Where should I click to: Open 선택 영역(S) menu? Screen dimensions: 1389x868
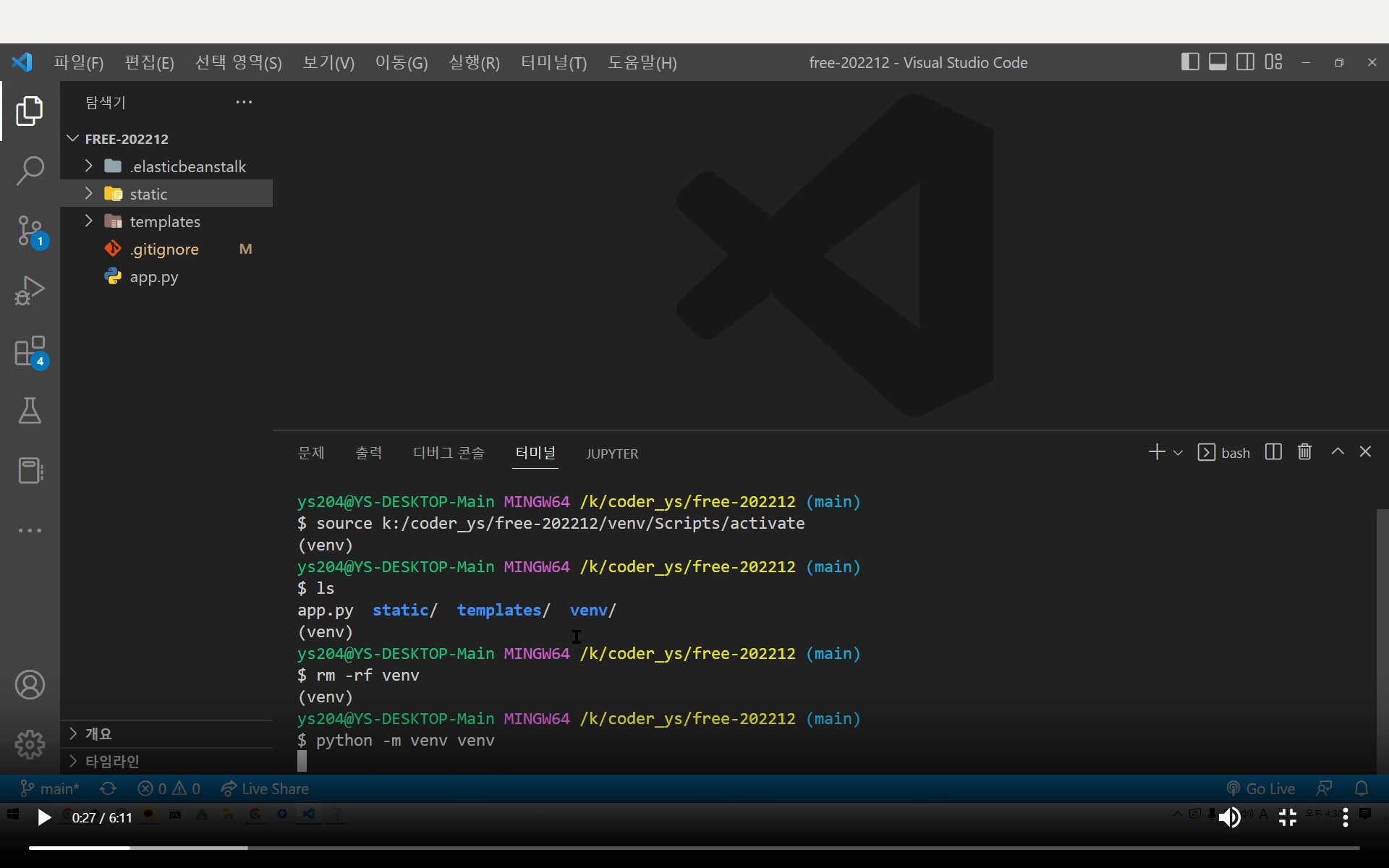tap(238, 63)
